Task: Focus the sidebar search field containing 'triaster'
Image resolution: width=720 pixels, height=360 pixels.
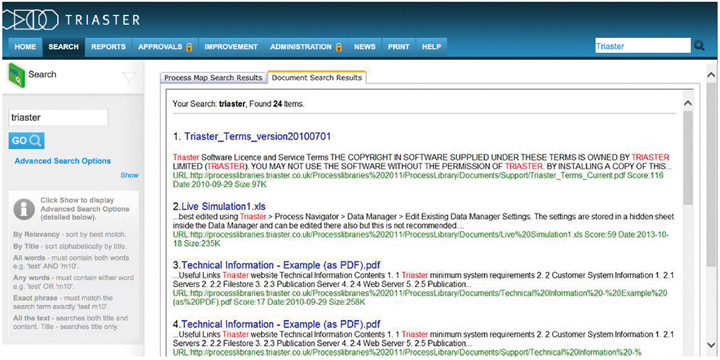Action: click(58, 118)
